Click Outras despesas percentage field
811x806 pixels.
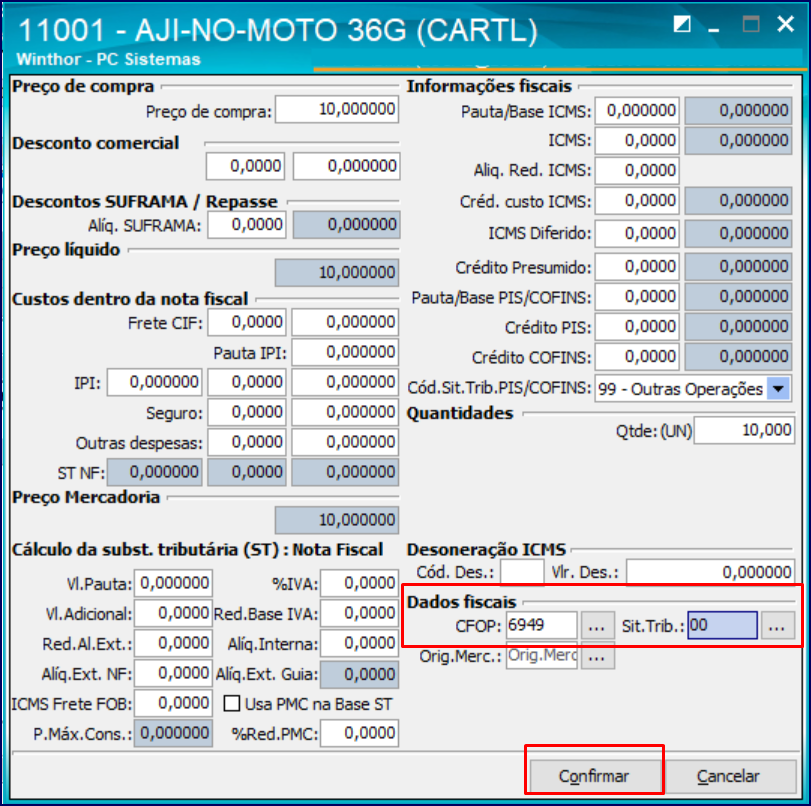coord(247,442)
